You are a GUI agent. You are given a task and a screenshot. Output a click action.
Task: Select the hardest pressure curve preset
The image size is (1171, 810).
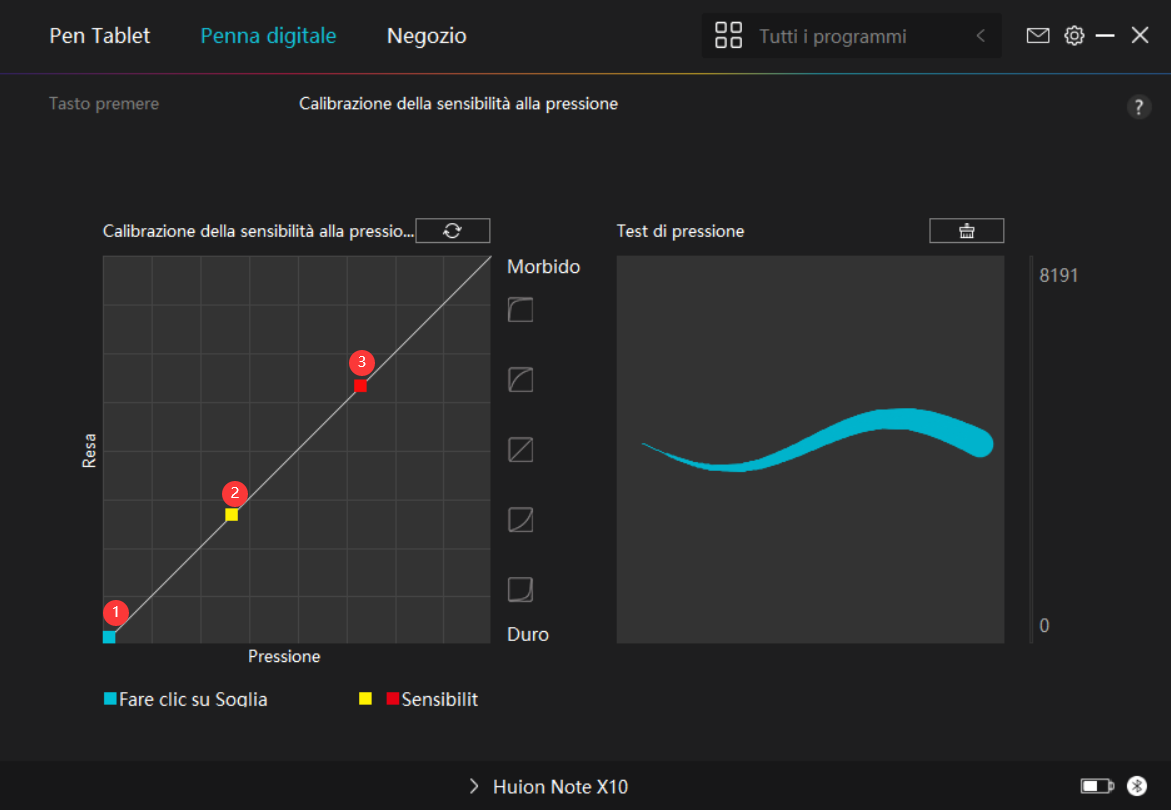click(520, 589)
